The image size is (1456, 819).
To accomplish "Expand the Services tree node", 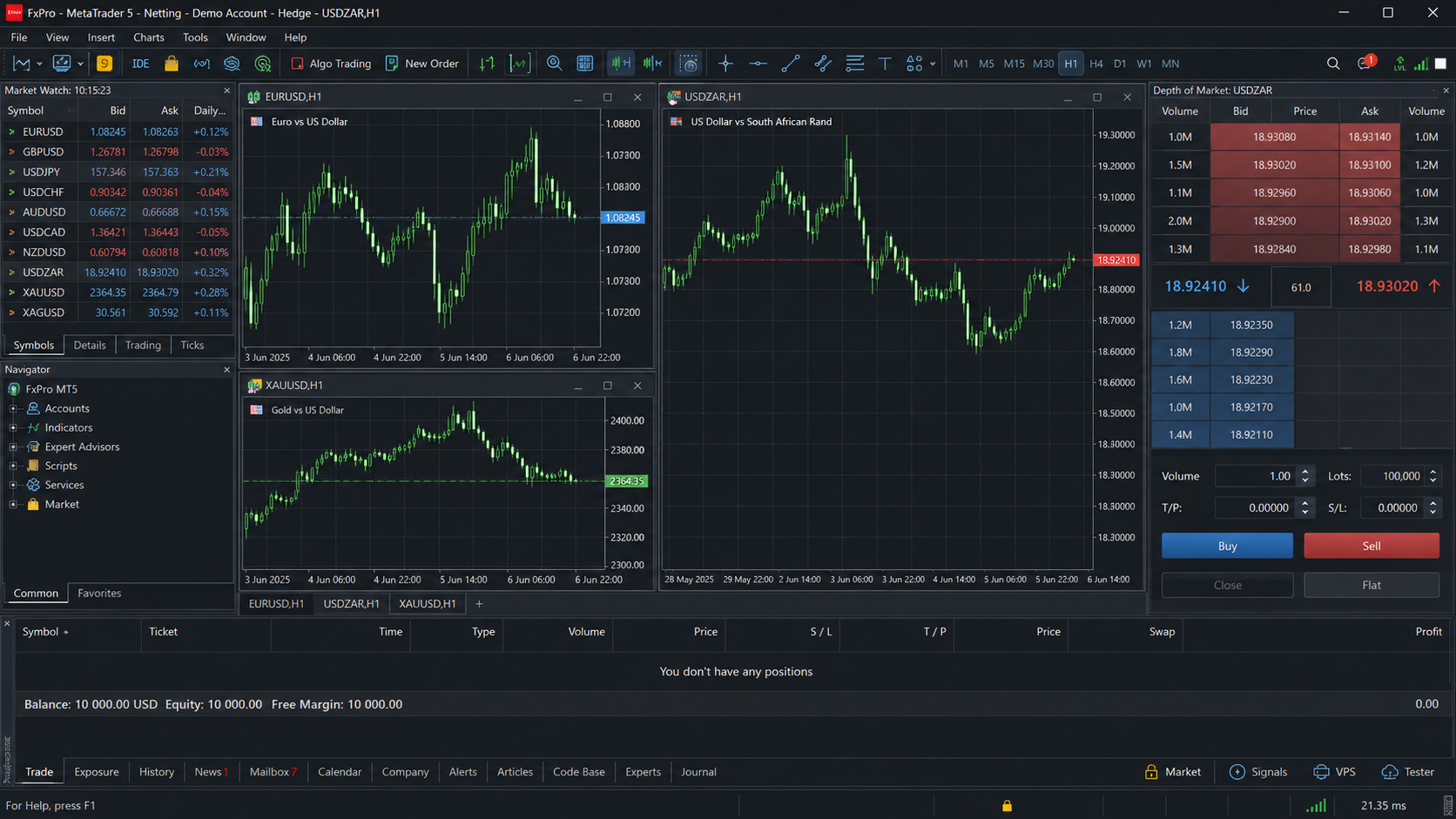I will [13, 485].
